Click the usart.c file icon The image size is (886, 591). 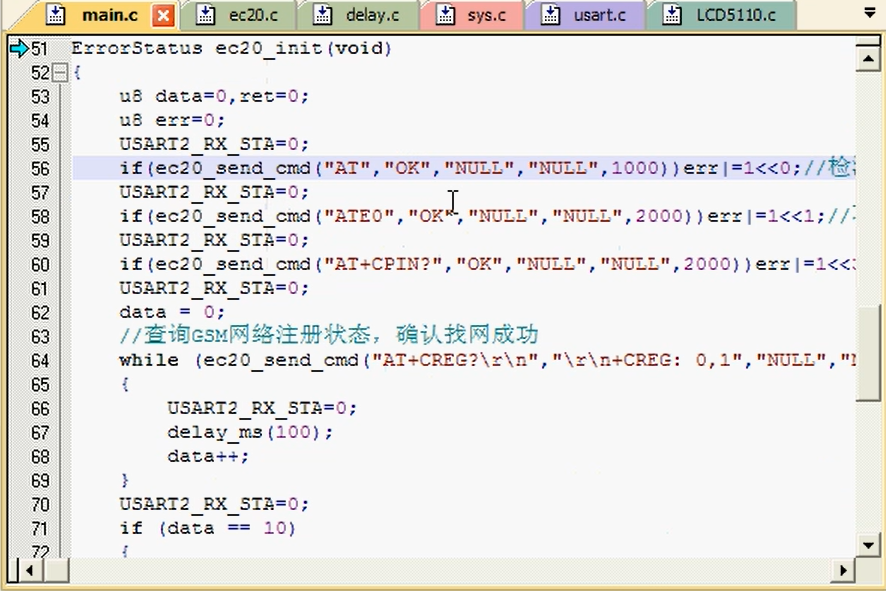[x=550, y=15]
